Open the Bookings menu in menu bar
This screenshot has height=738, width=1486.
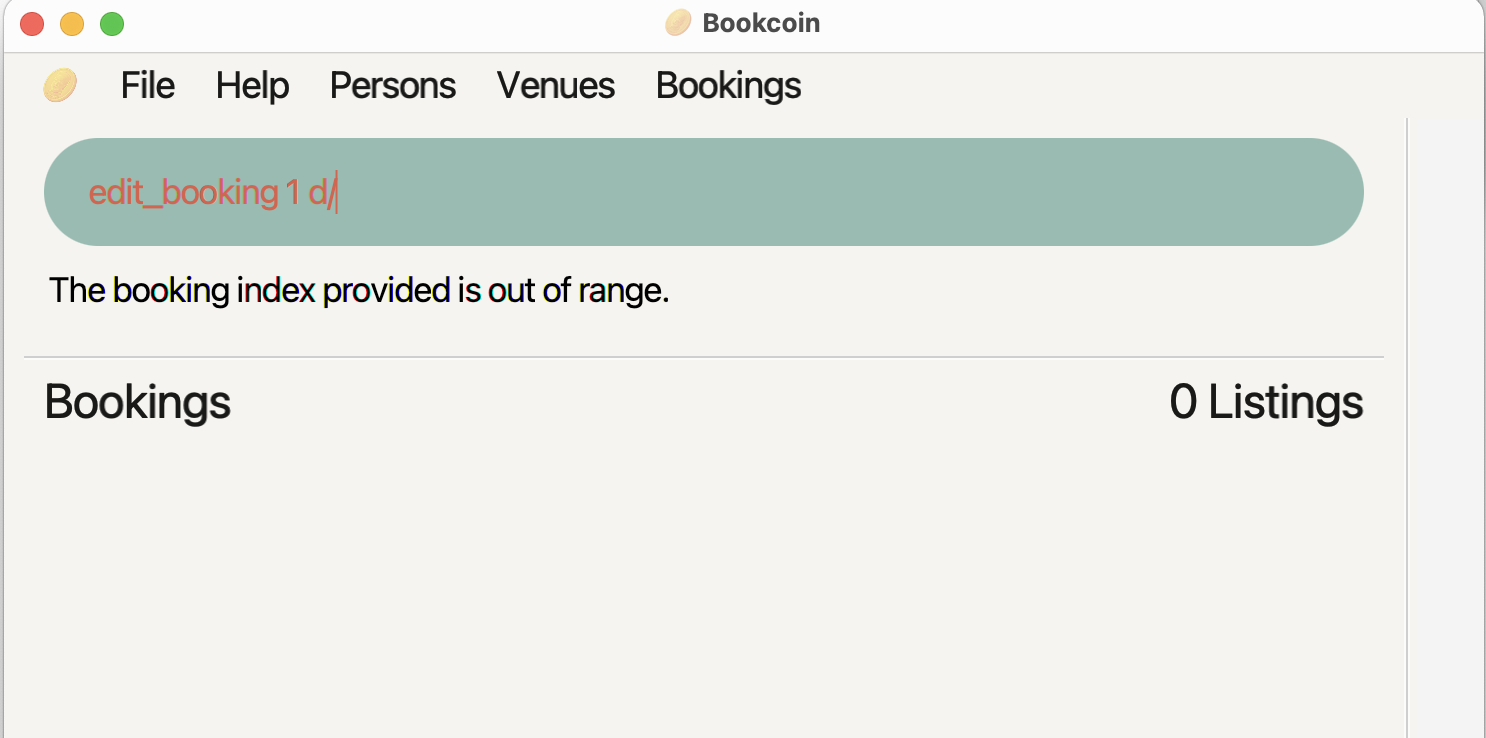pos(728,85)
